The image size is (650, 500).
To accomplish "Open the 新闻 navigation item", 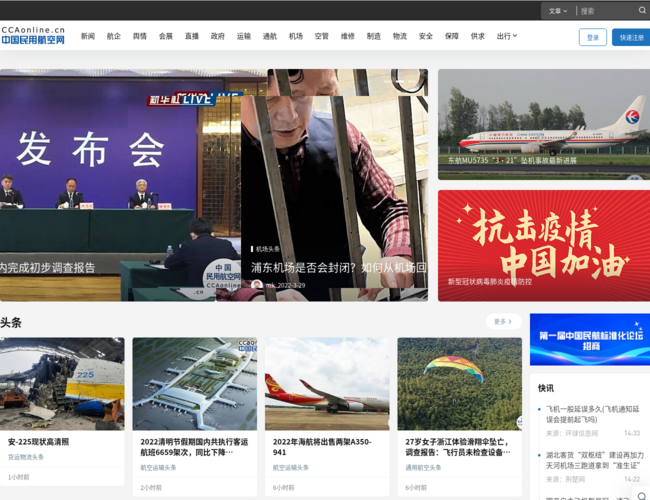I will click(87, 36).
